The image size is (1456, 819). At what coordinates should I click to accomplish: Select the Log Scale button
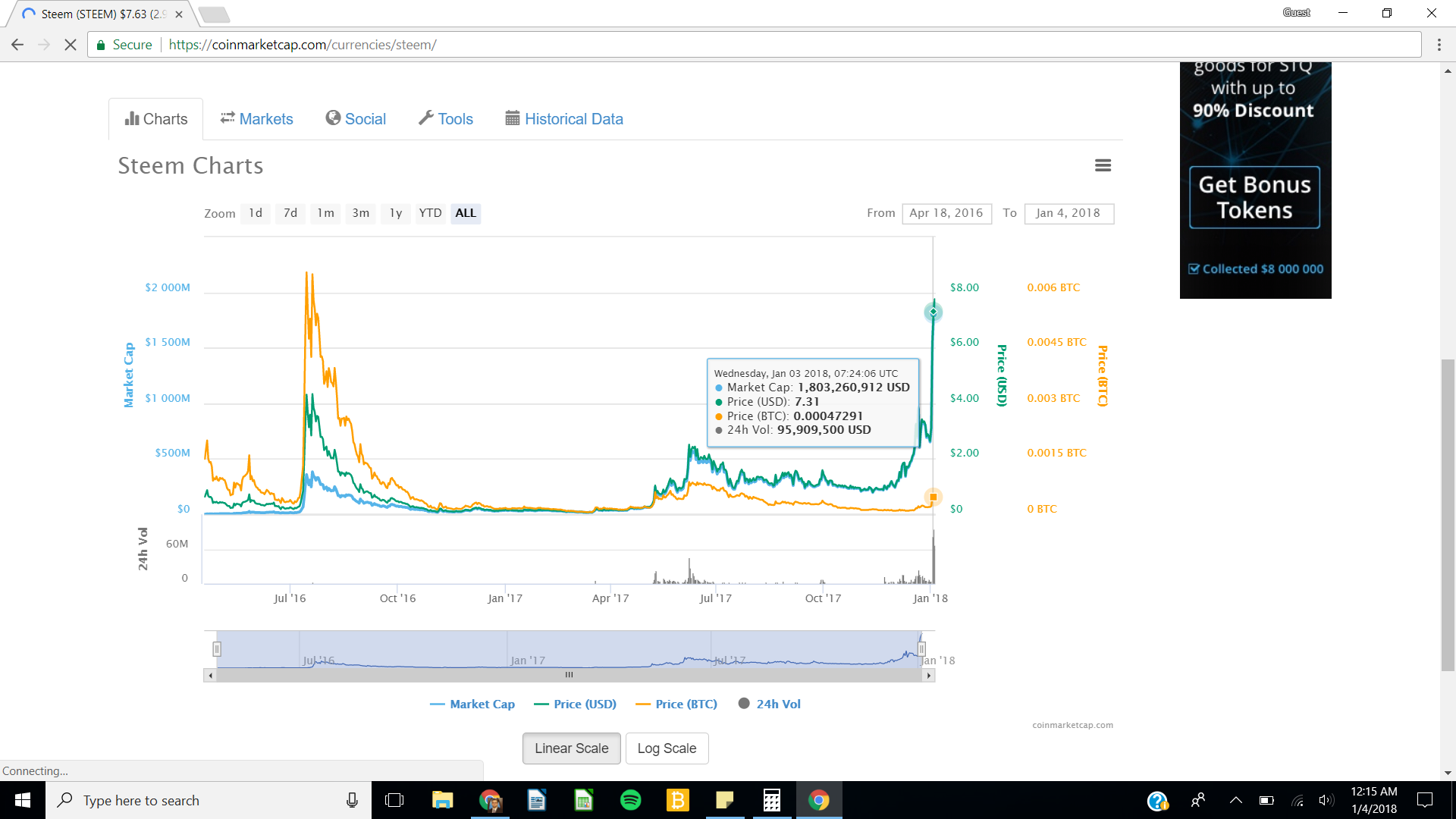tap(667, 748)
